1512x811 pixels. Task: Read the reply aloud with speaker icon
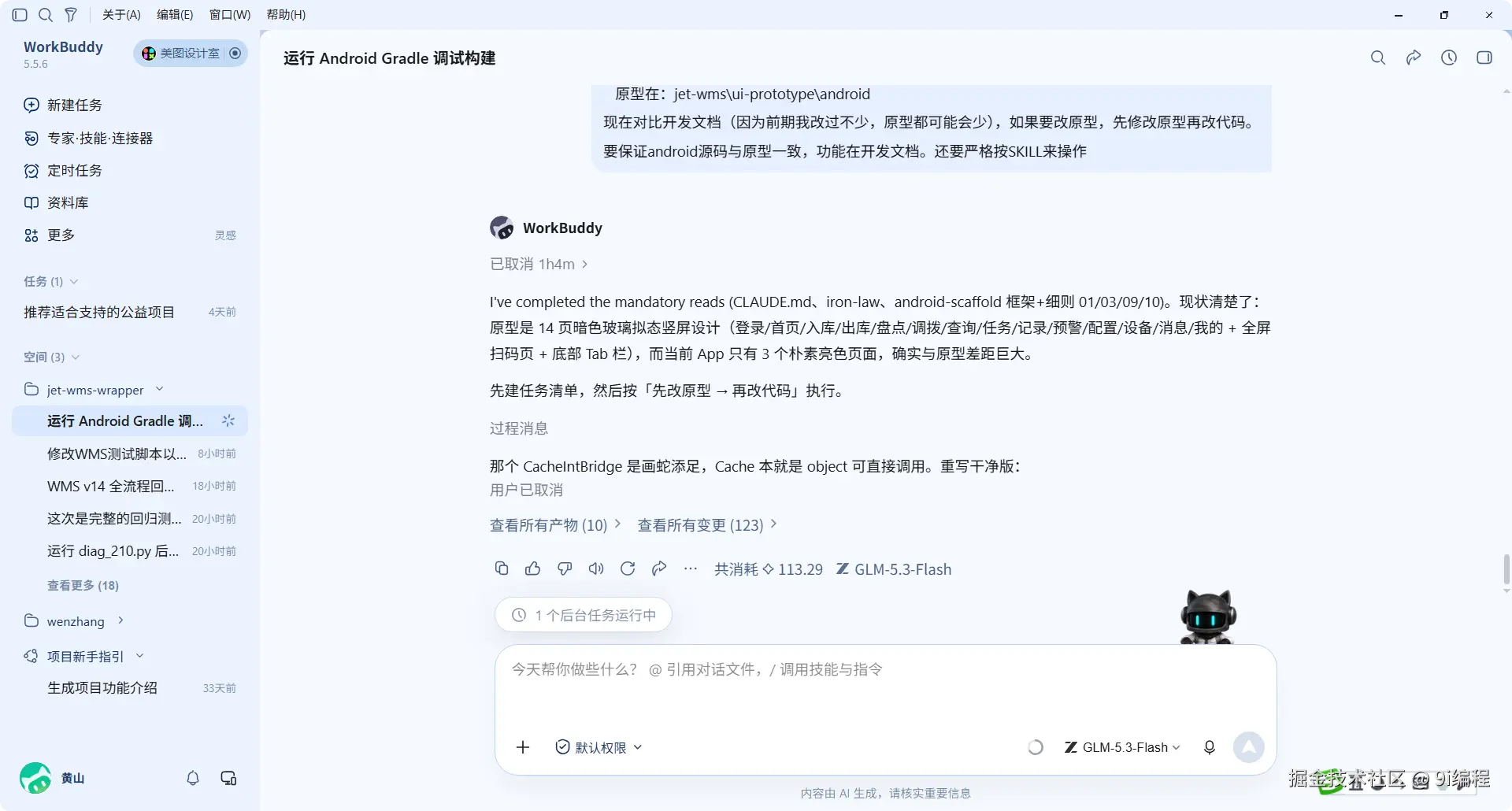point(596,568)
